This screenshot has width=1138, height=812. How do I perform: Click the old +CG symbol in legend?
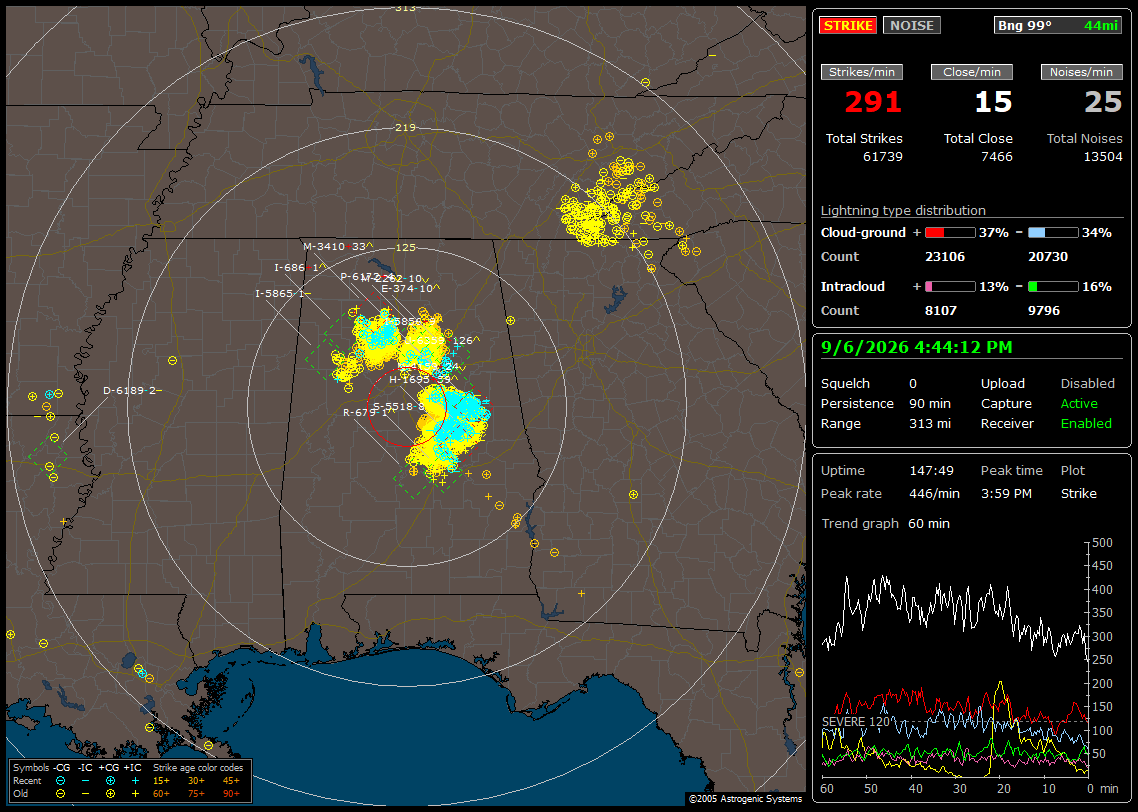[110, 794]
